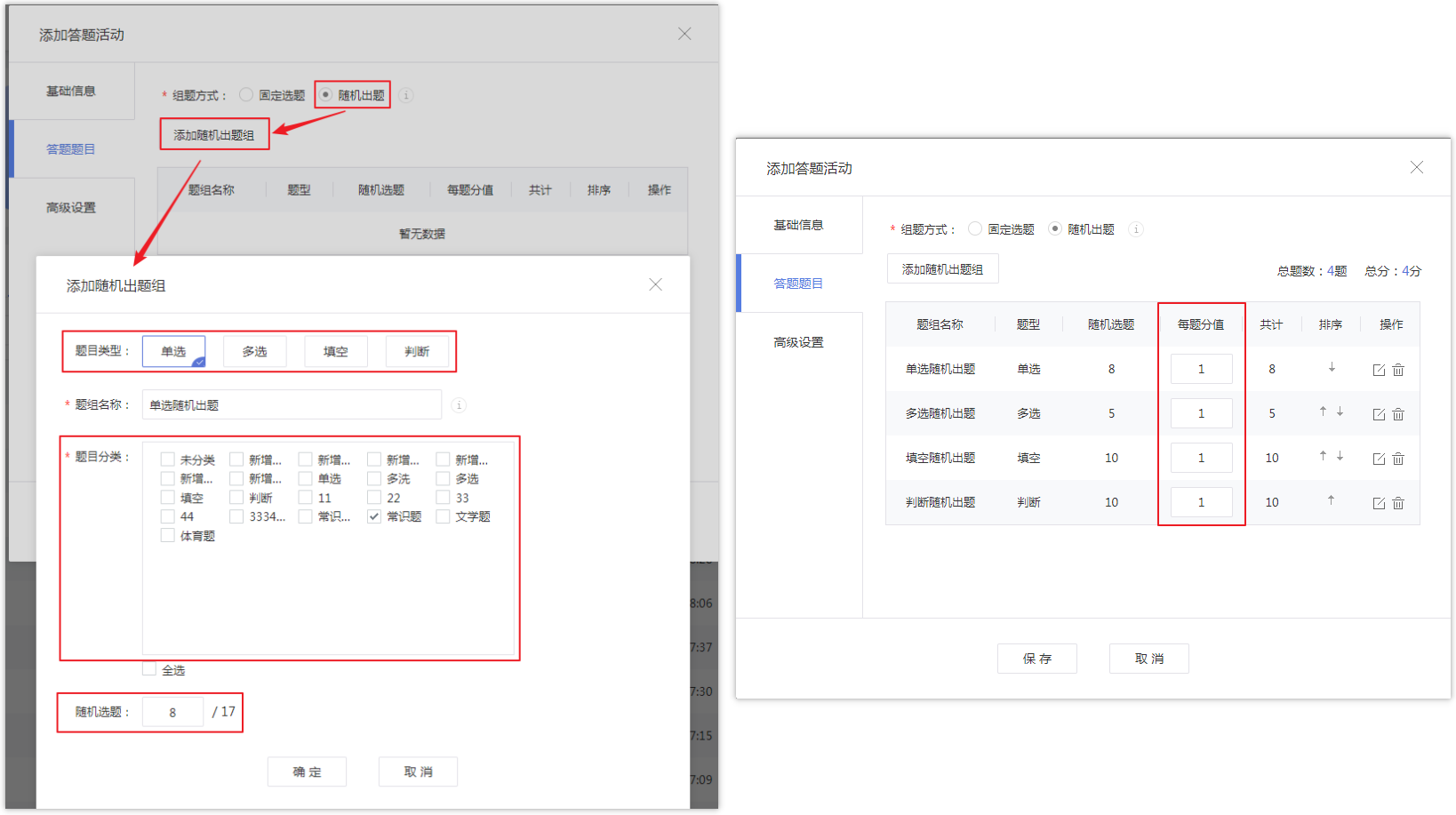Open 高级设置 tab in dimmed 暂无数据 dialog
1456x815 pixels.
[x=71, y=208]
